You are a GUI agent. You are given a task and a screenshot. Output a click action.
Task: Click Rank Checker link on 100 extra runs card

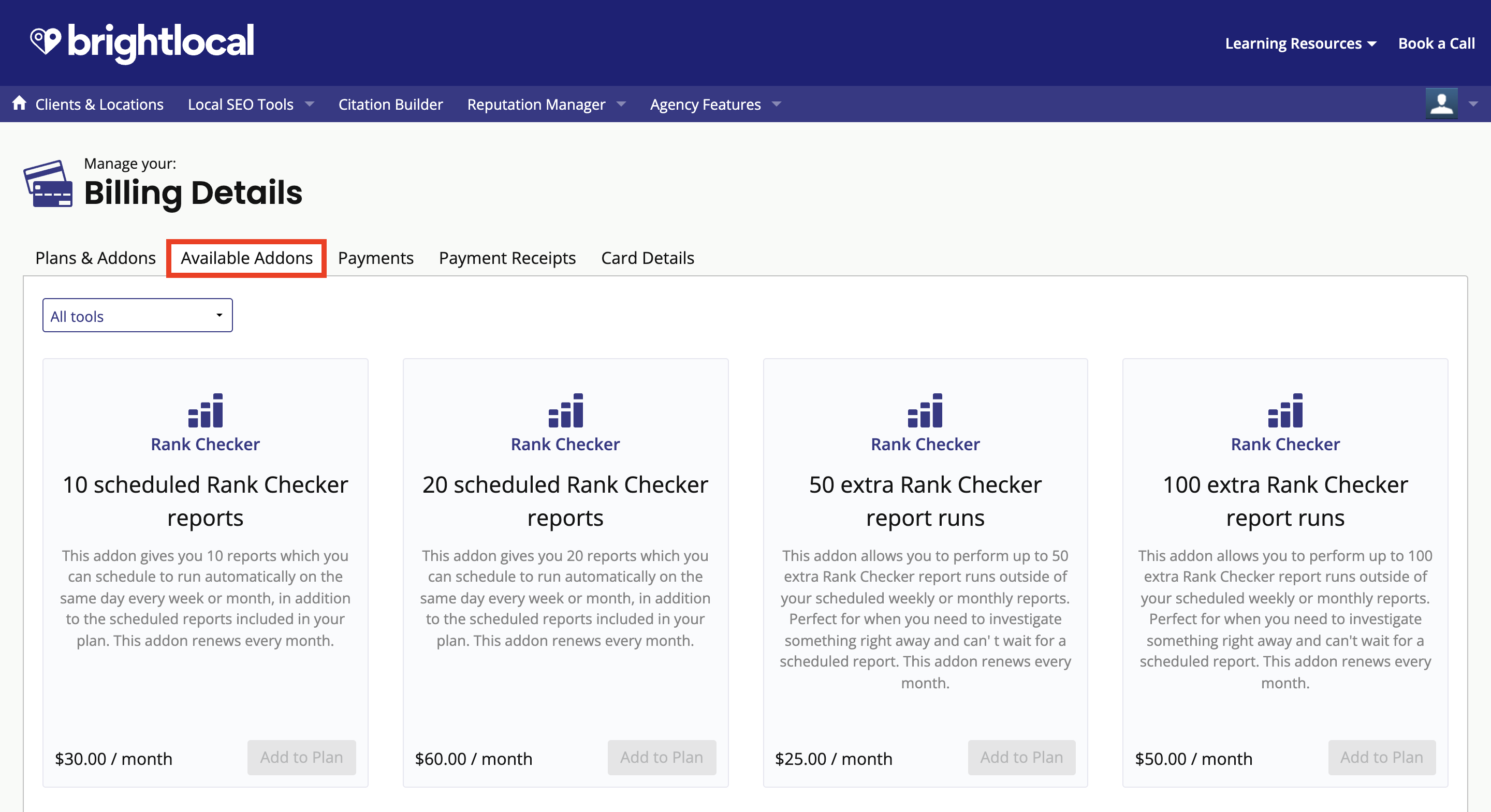[x=1285, y=444]
